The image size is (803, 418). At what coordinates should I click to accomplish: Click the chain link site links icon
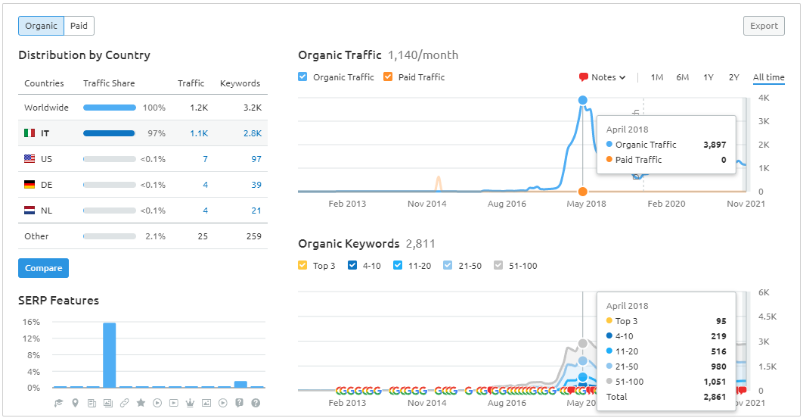pos(124,403)
